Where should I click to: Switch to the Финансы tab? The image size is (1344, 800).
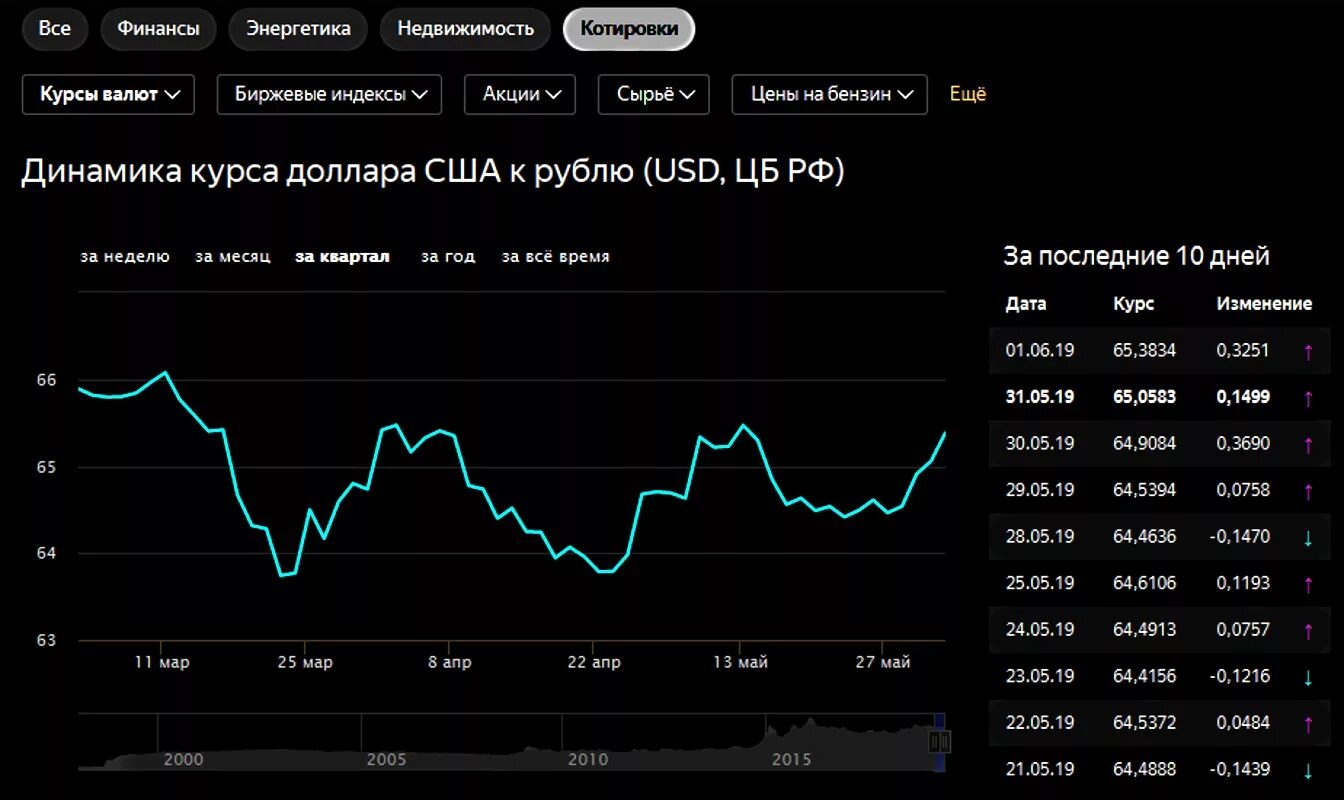pos(158,29)
